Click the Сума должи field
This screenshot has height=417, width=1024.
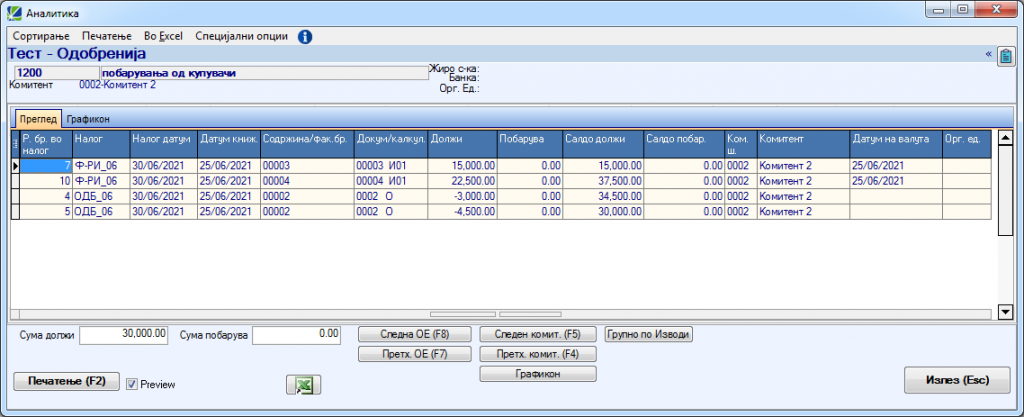123,335
